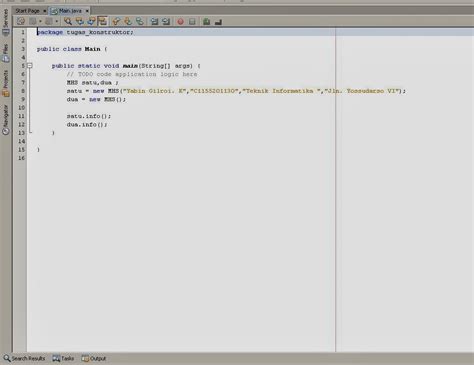
Task: Click the 'dua = new MHS();' line
Action: (x=96, y=99)
